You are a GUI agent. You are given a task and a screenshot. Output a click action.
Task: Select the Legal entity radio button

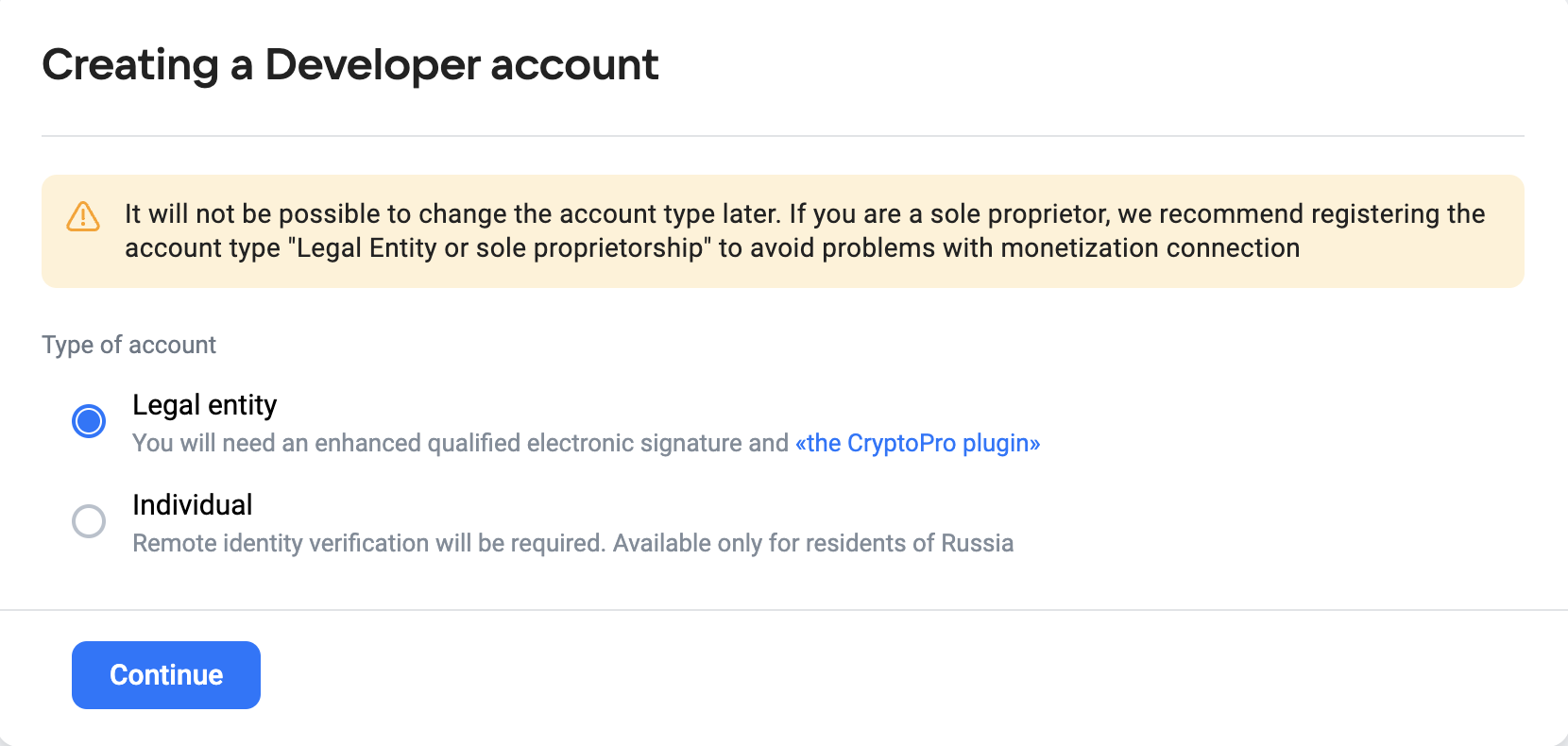tap(89, 421)
